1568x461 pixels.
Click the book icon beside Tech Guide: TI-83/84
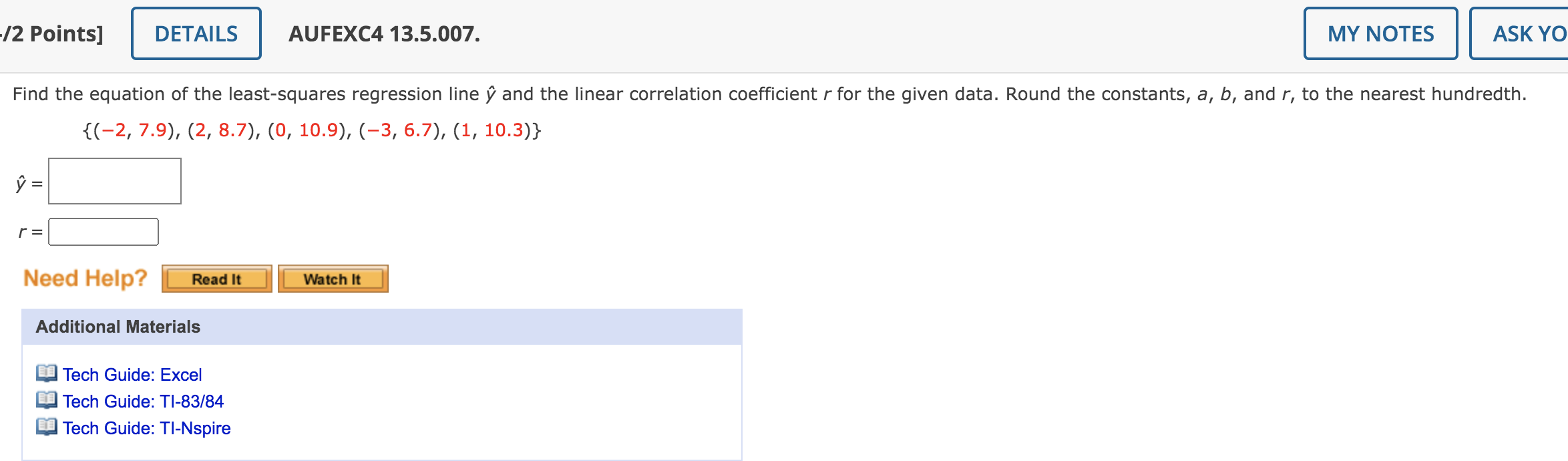(x=46, y=402)
